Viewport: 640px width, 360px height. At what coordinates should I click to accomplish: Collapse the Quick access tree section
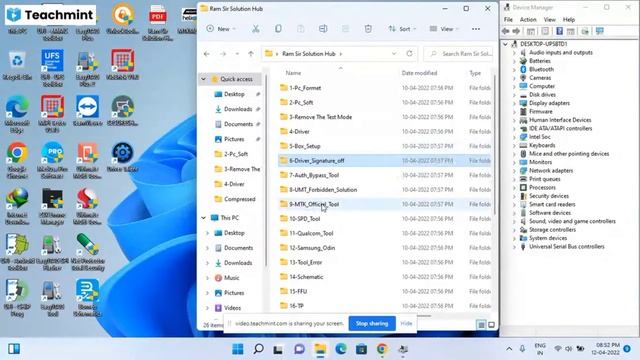pyautogui.click(x=204, y=79)
